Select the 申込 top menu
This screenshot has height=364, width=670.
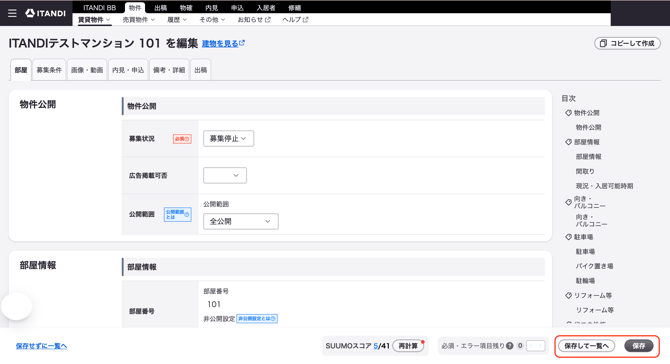click(x=237, y=8)
